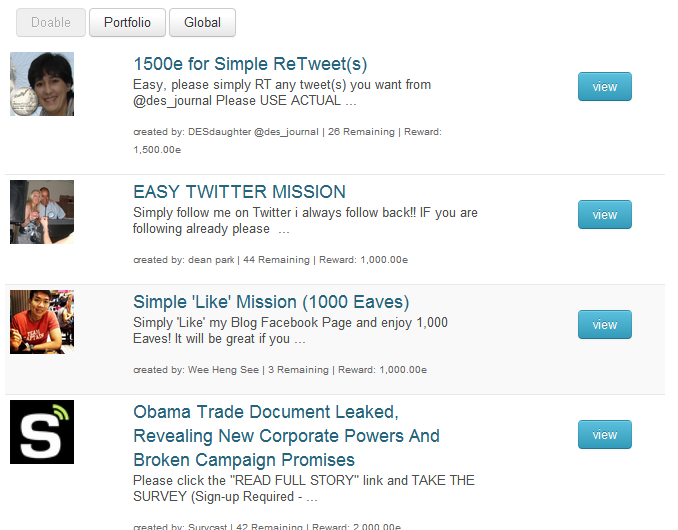Screen dimensions: 678x530
Task: Click the ReTweet description mentioning @des_journal
Action: pyautogui.click(x=282, y=93)
